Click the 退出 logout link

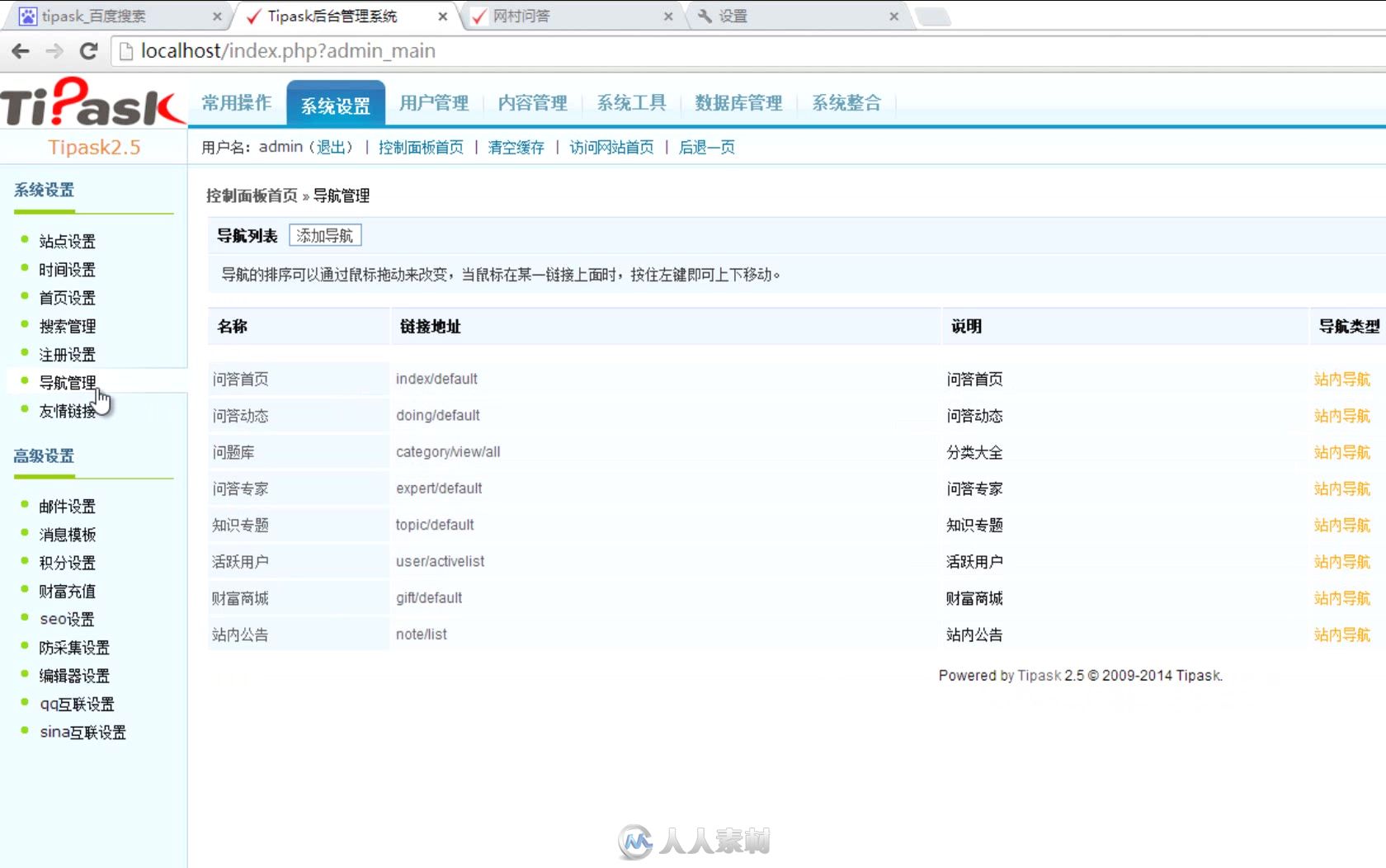pos(331,148)
